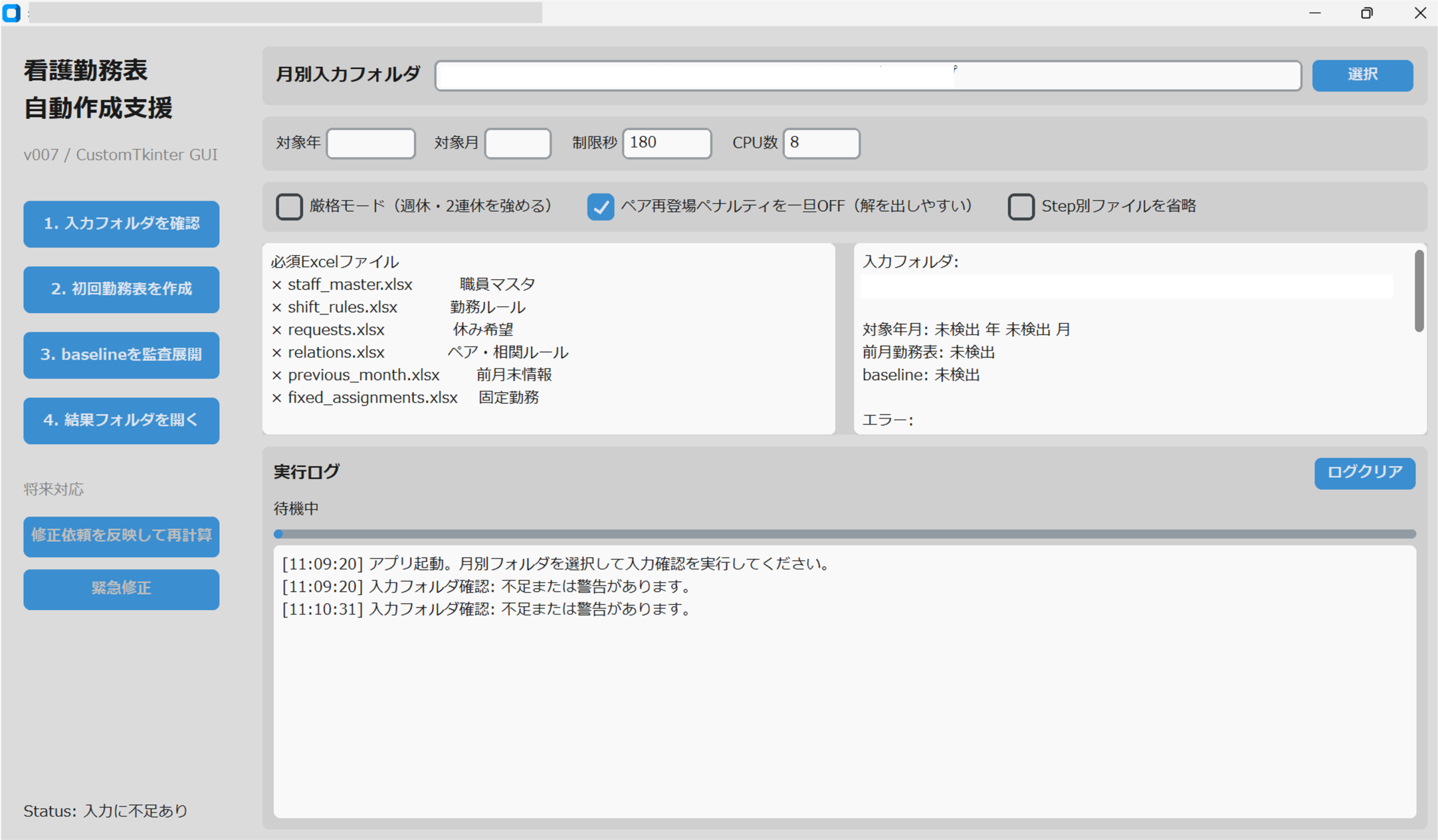Click log line 'アプリ起動。月別フォルダを選択…'

point(557,563)
